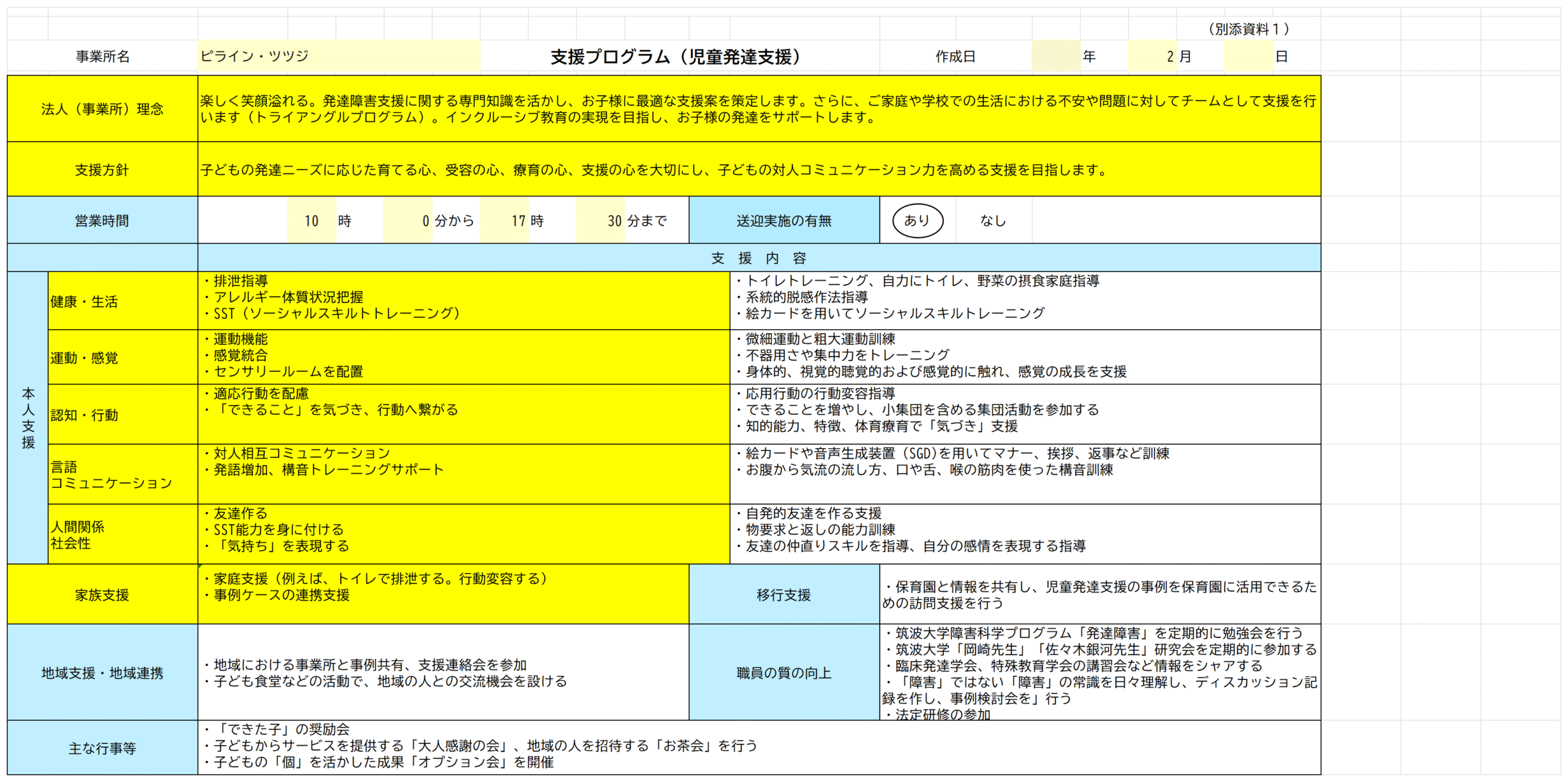The width and height of the screenshot is (1568, 782).
Task: Select the cell containing 対人相互コミュニケーション
Action: [x=464, y=474]
